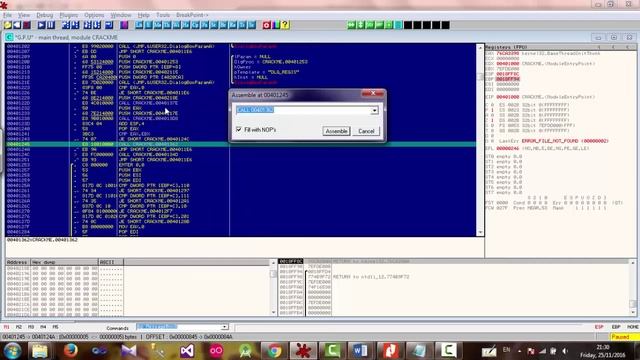The height and width of the screenshot is (360, 640).
Task: Open Microsoft Word from the taskbar
Action: (x=360, y=351)
